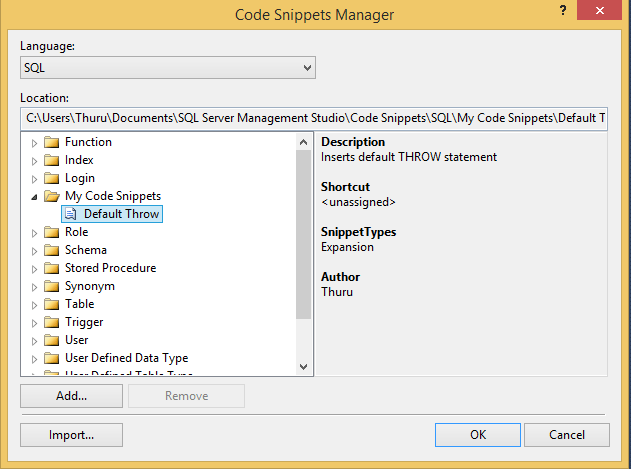The height and width of the screenshot is (469, 631).
Task: Click the open My Code Snippets folder icon
Action: click(x=52, y=196)
